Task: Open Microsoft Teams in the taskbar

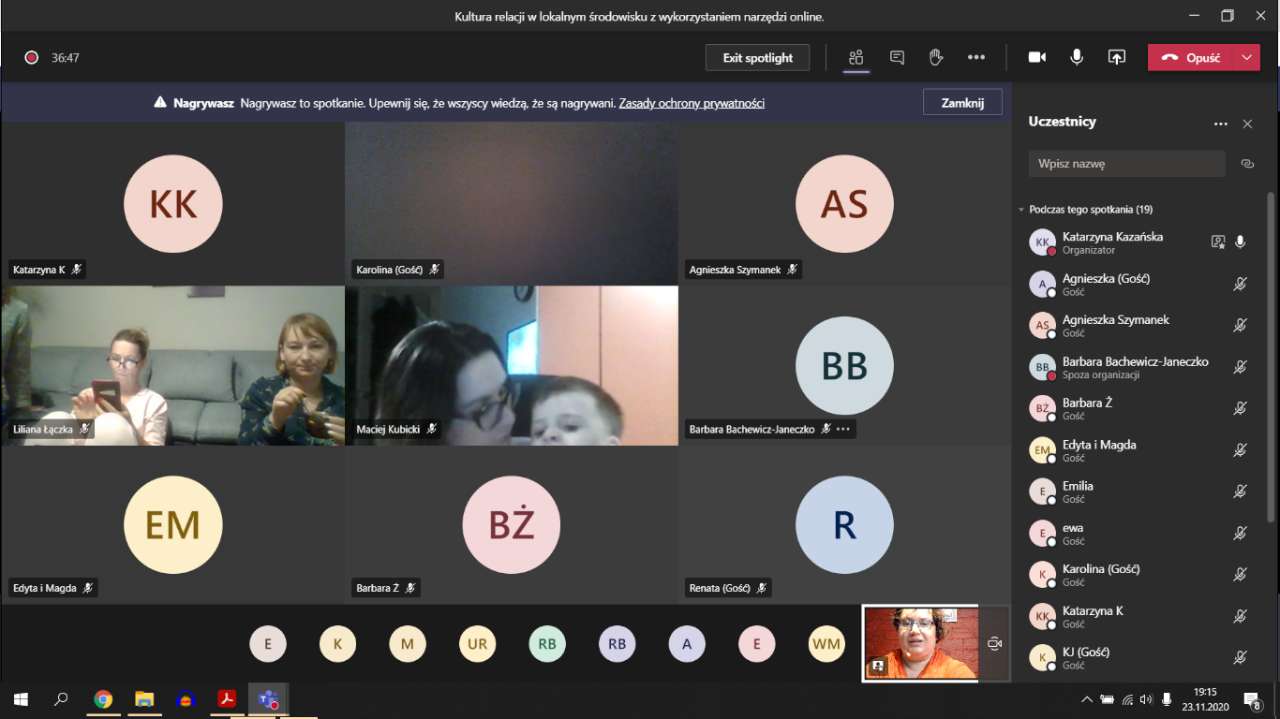Action: coord(268,699)
